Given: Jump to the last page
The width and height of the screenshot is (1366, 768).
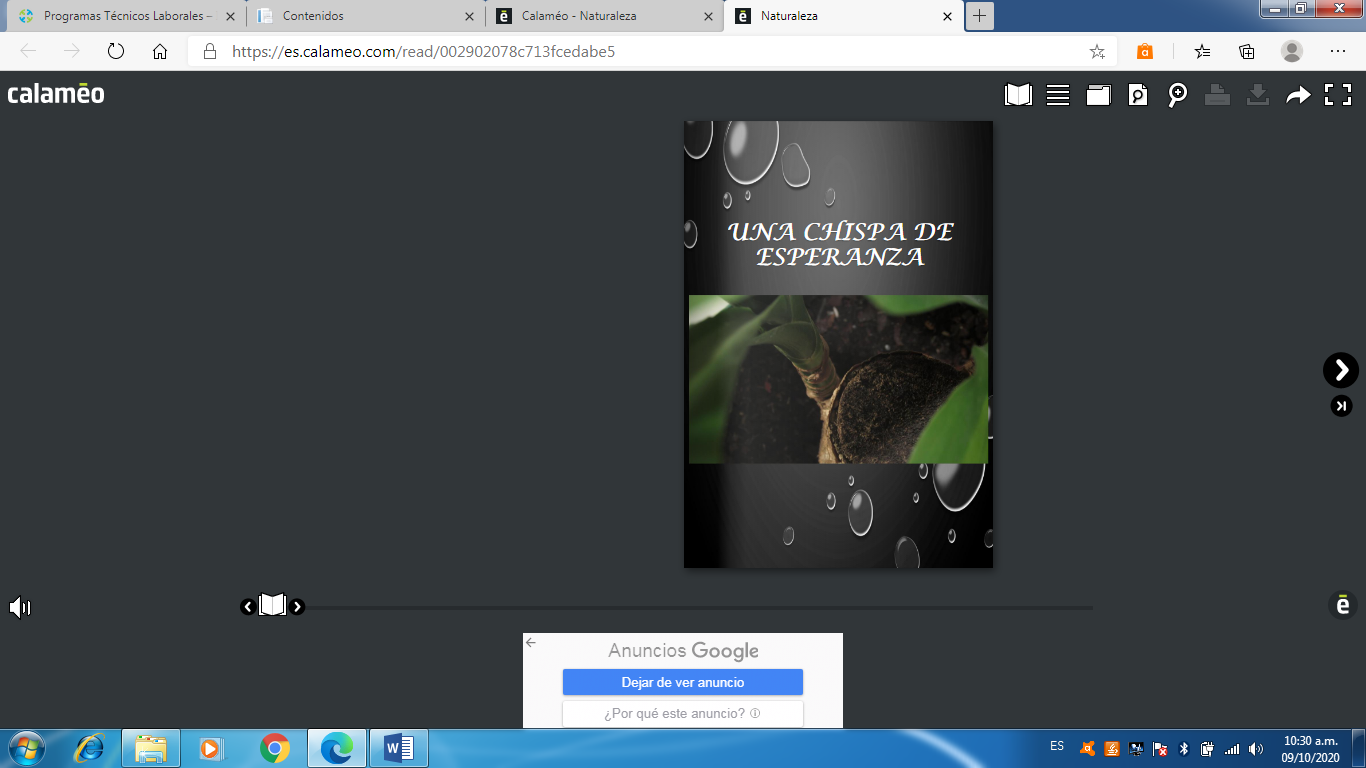Looking at the screenshot, I should click(x=1341, y=406).
